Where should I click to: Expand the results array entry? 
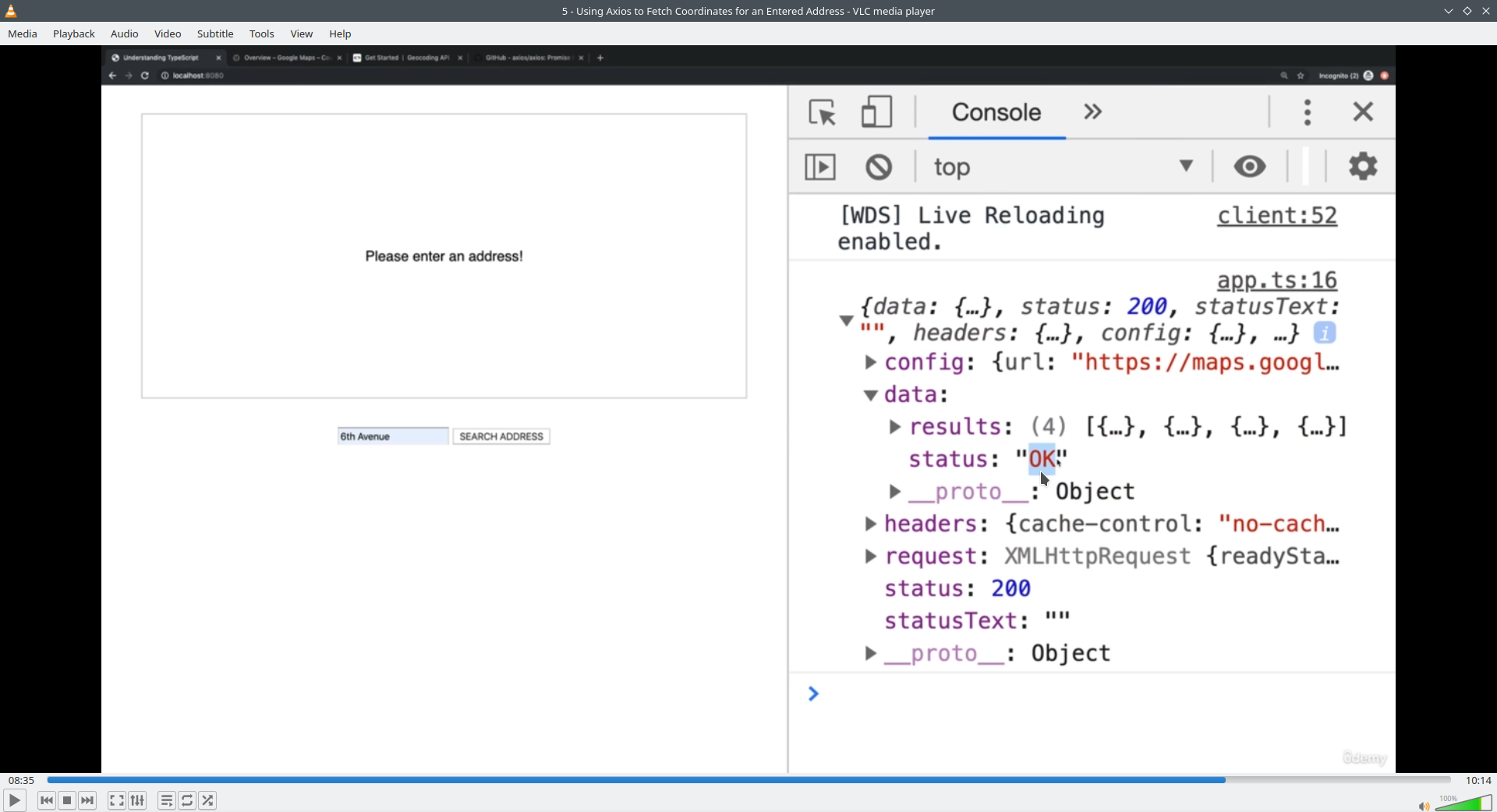895,427
